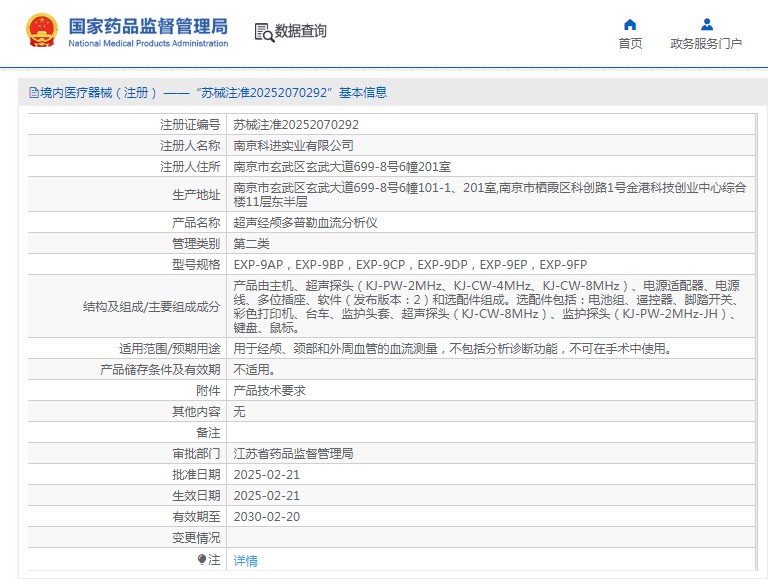Click the 备注 row label
Viewport: 768px width, 579px height.
(208, 433)
